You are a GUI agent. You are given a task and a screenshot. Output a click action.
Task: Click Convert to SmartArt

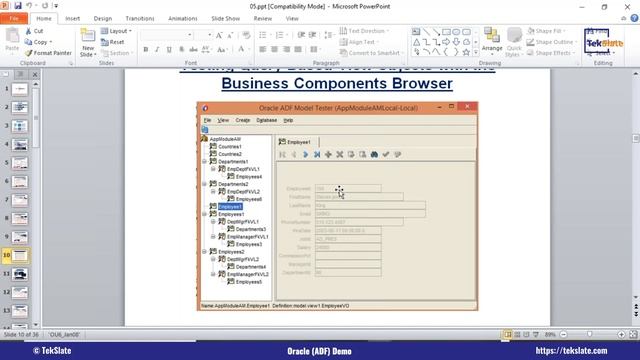coord(371,53)
